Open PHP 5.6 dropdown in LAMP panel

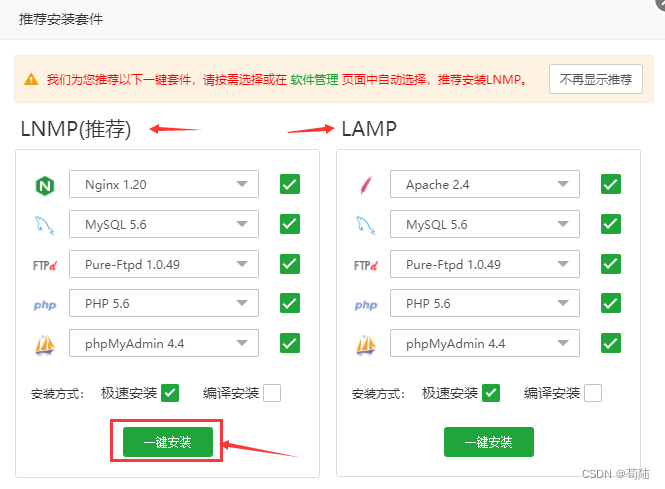pyautogui.click(x=485, y=303)
